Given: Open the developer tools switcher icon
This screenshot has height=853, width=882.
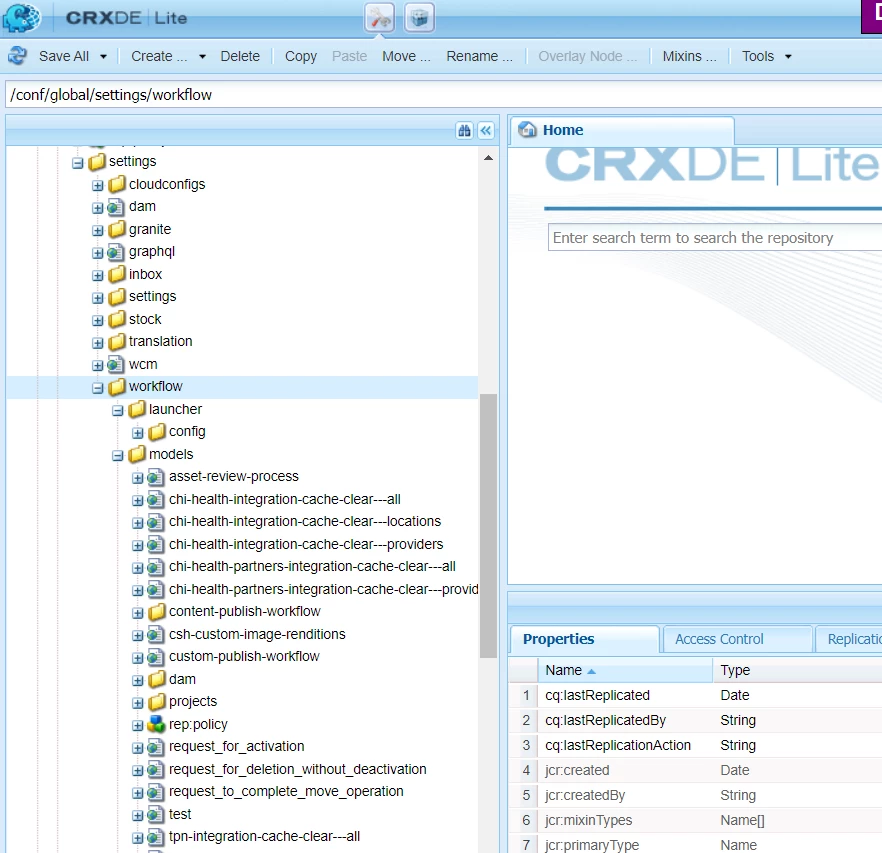Looking at the screenshot, I should click(380, 17).
